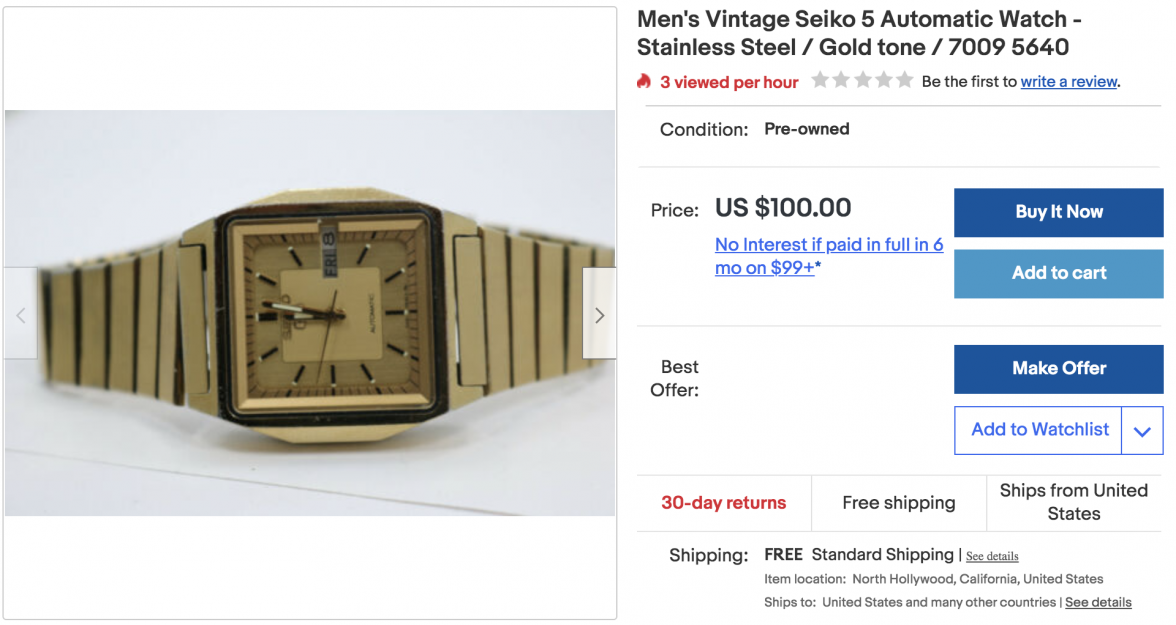Viewport: 1176px width, 625px height.
Task: Open the No Interest financing offer link
Action: click(x=828, y=256)
